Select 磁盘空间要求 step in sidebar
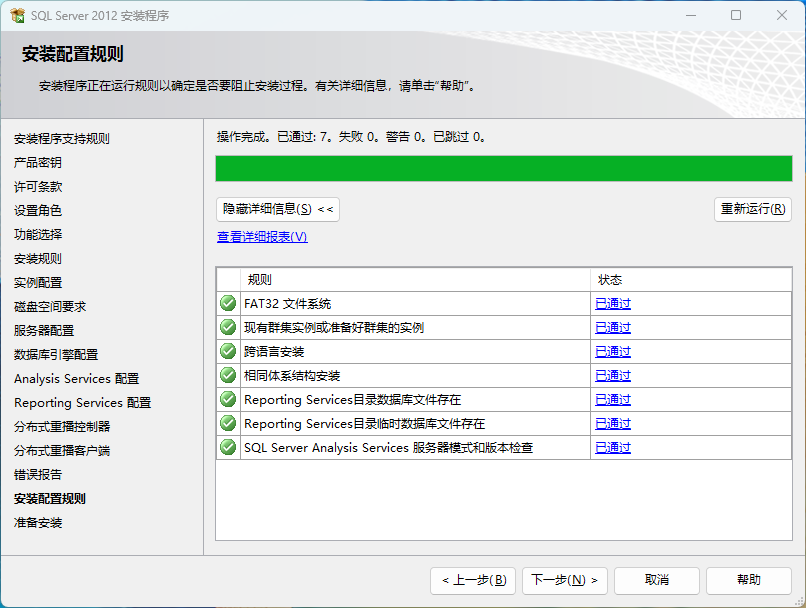This screenshot has height=608, width=806. tap(50, 307)
